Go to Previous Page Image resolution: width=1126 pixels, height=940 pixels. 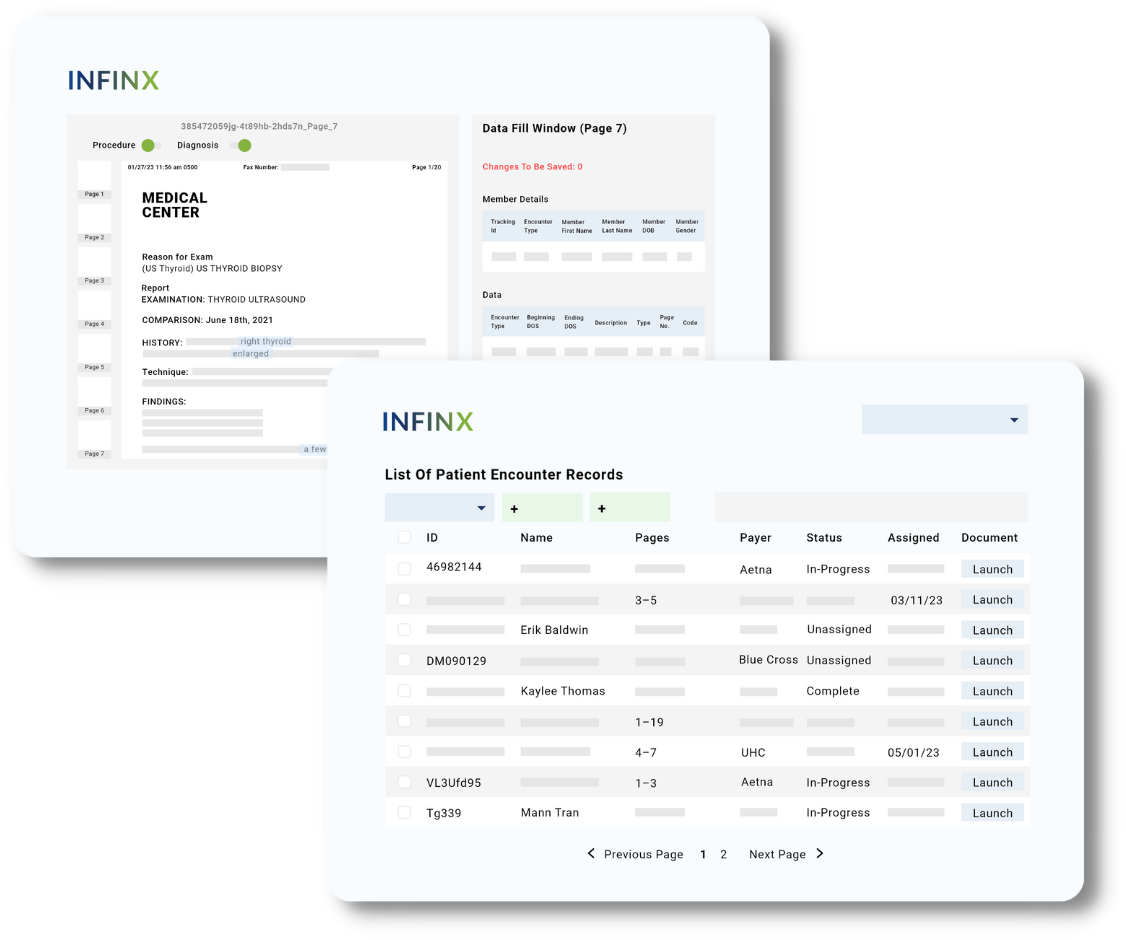point(643,854)
